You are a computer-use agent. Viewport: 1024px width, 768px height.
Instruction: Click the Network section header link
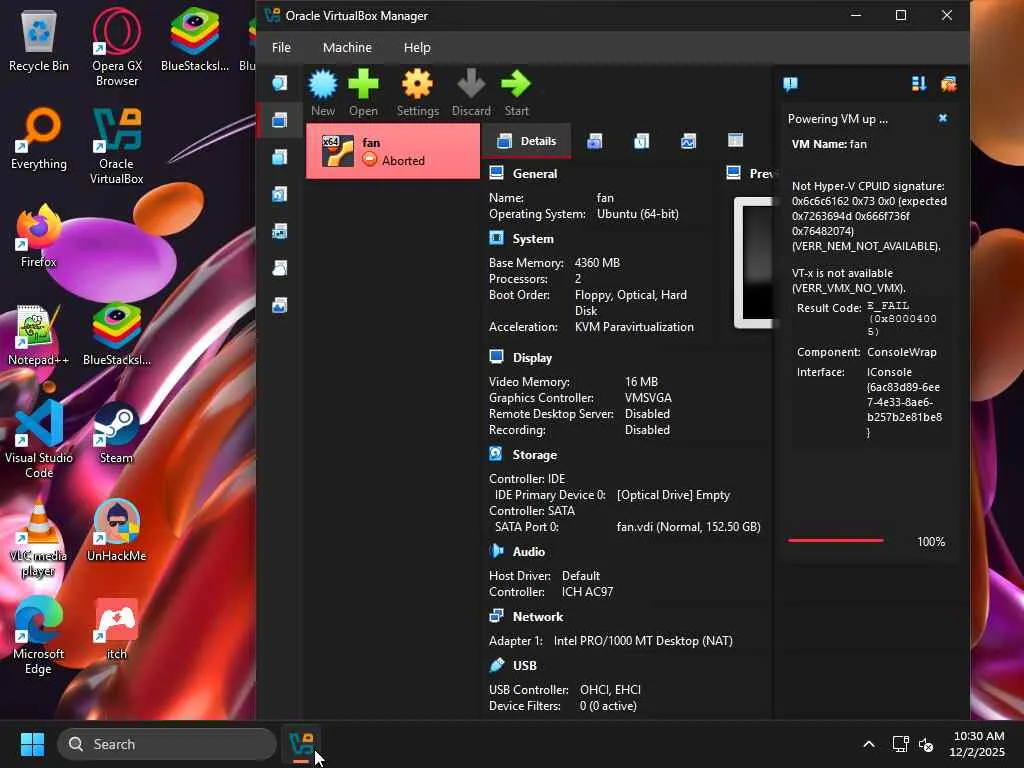coord(538,616)
